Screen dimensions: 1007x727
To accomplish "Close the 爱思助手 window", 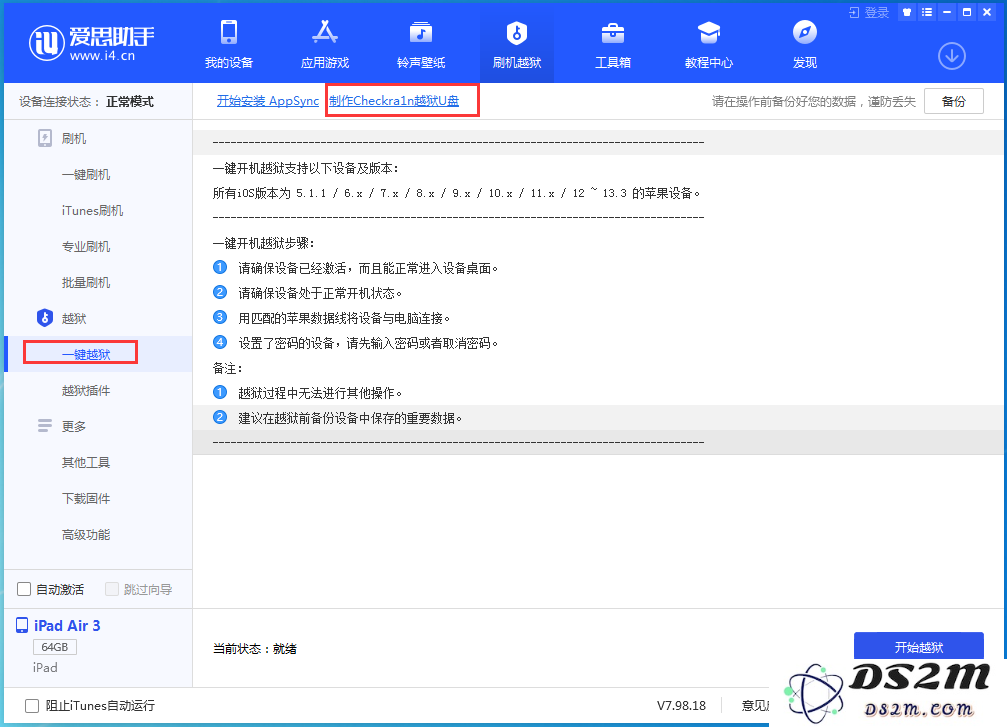I will click(x=987, y=12).
